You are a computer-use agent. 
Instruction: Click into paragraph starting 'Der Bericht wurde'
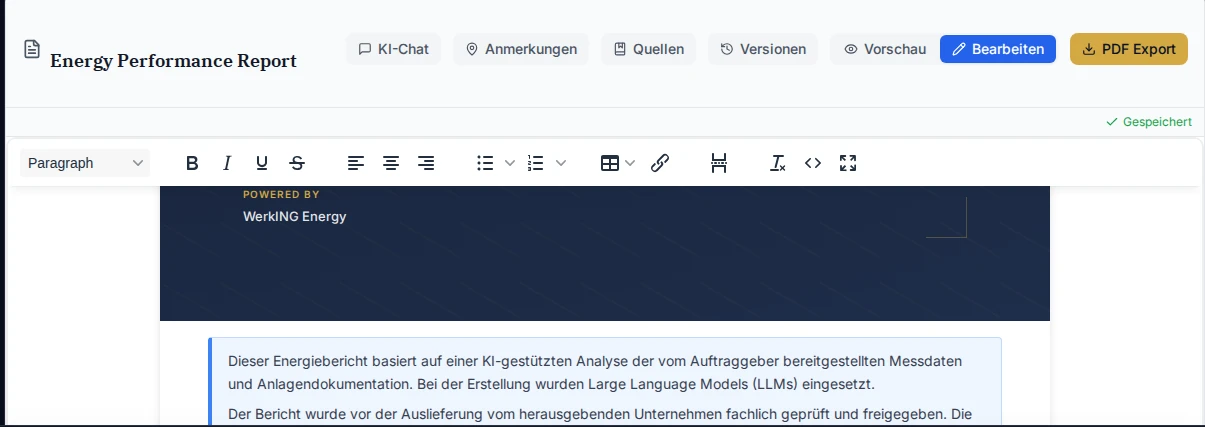[x=600, y=414]
